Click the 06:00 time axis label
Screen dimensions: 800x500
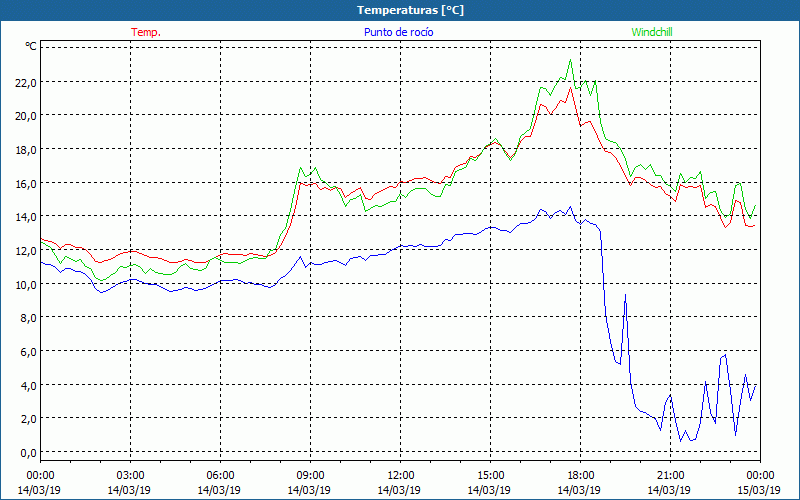tap(220, 476)
